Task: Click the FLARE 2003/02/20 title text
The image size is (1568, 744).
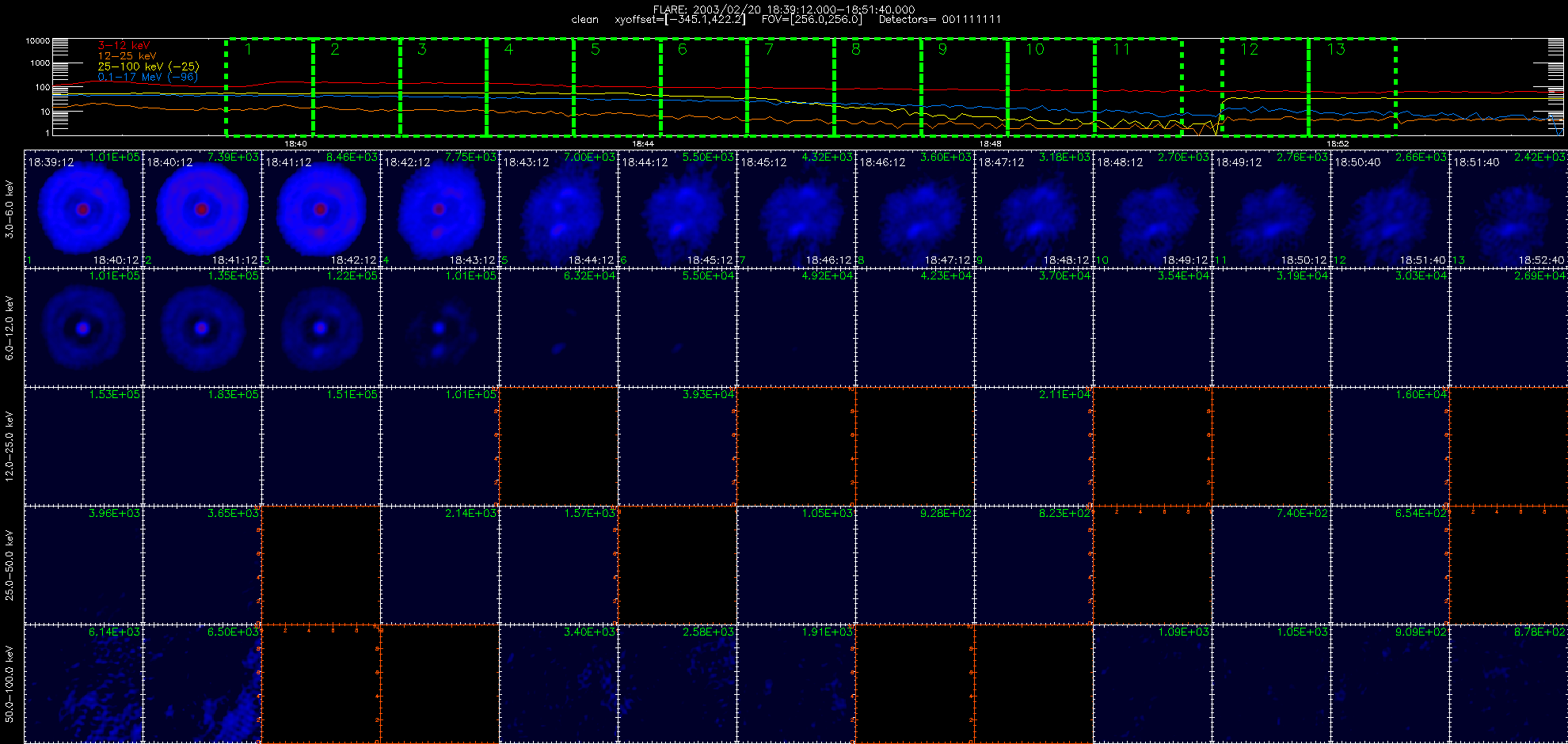Action: (784, 9)
